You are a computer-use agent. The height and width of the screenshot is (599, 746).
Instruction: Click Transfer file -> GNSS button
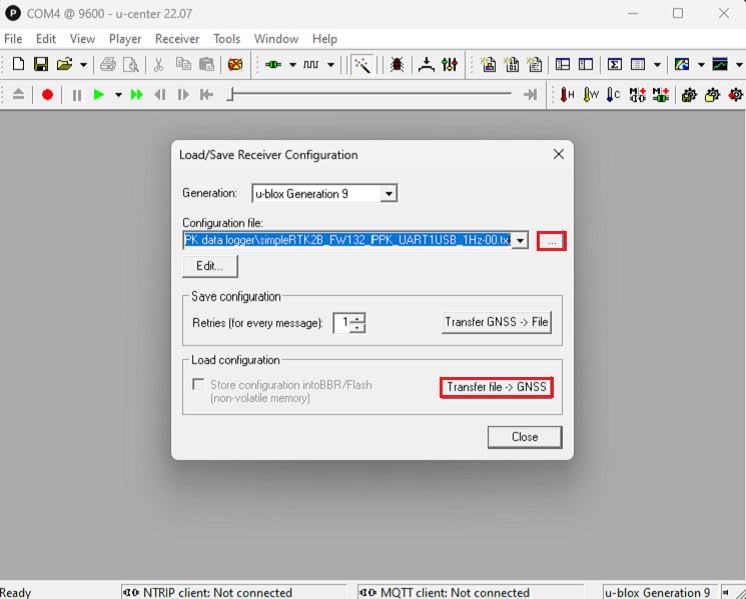497,388
